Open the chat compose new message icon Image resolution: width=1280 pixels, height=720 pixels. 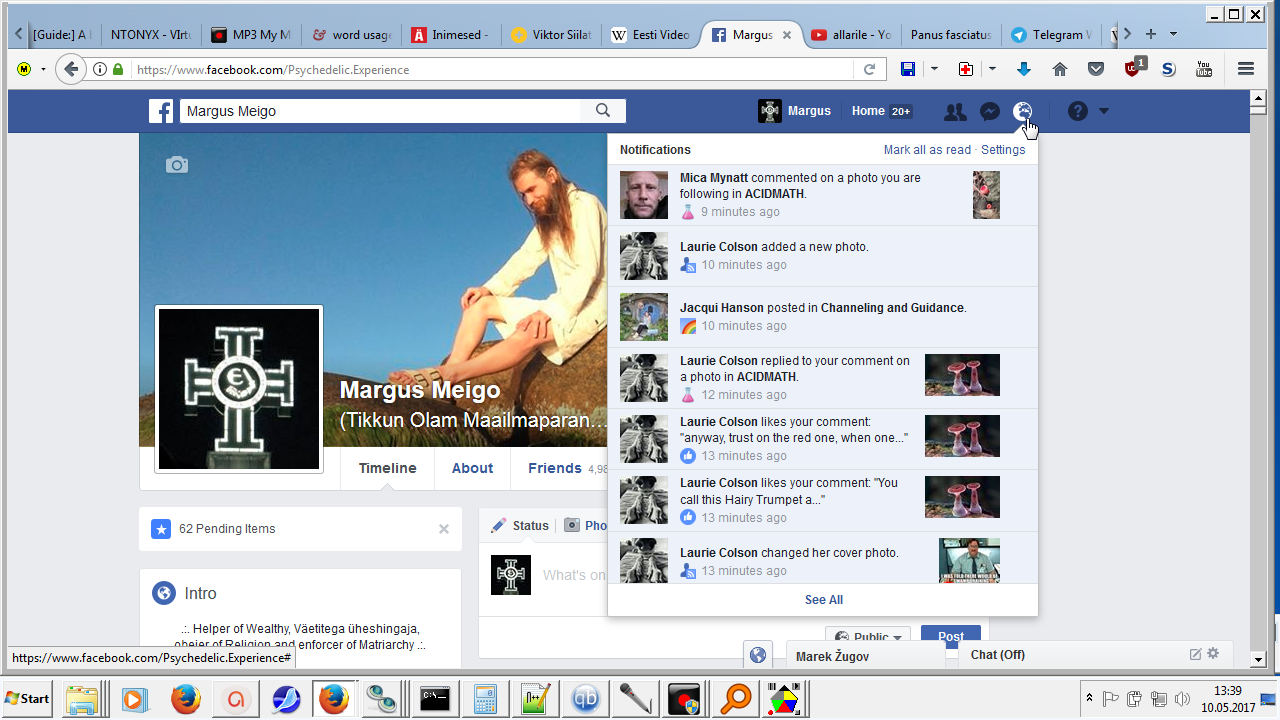tap(1195, 654)
